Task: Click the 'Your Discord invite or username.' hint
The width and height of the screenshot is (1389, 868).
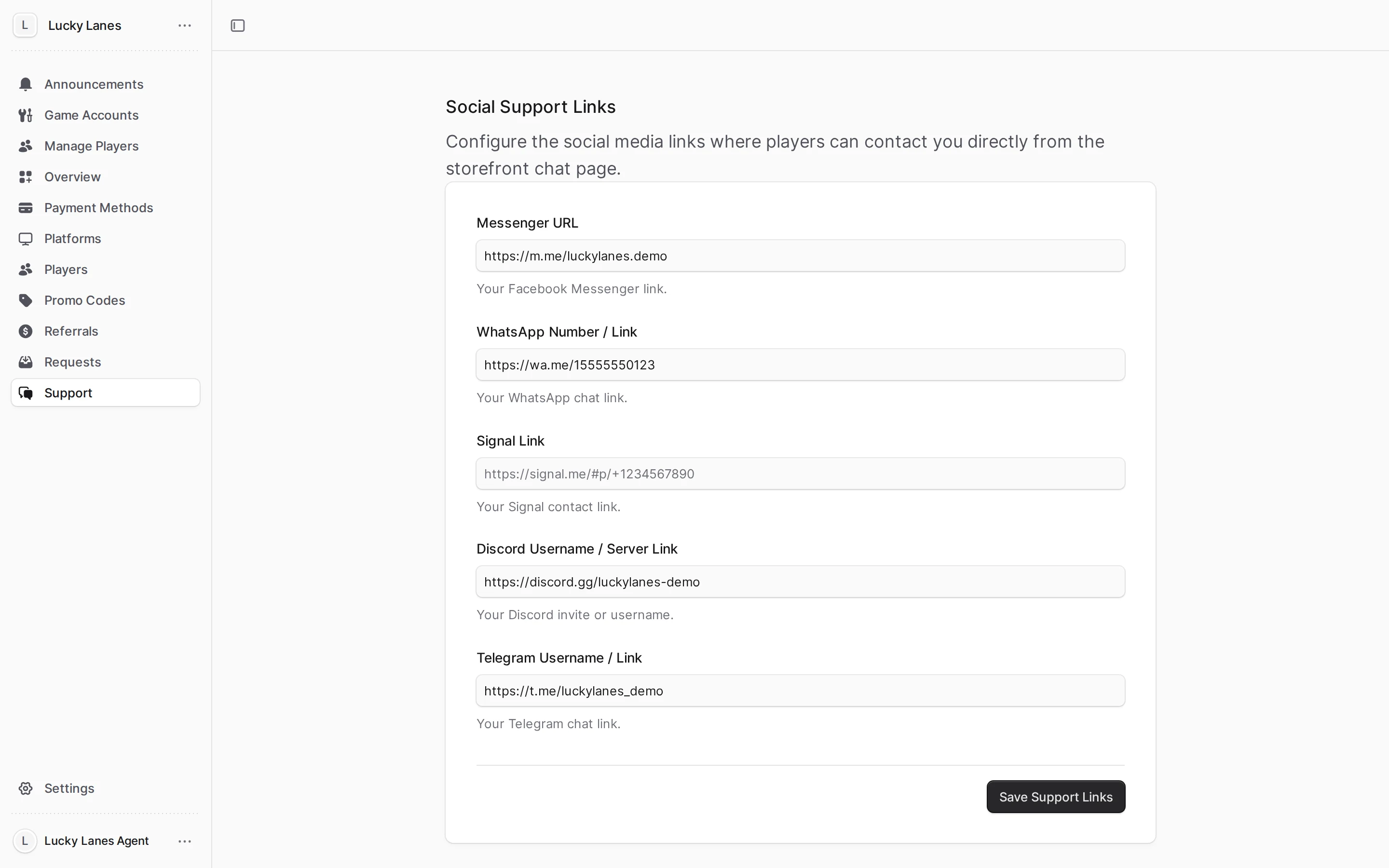Action: pyautogui.click(x=574, y=615)
